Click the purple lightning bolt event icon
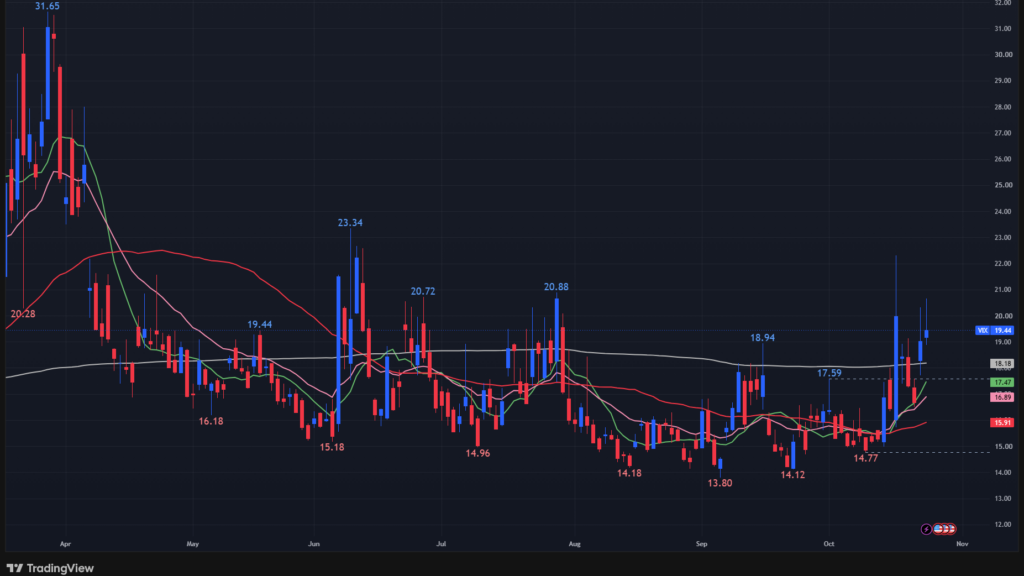Viewport: 1024px width, 576px height. pos(926,529)
